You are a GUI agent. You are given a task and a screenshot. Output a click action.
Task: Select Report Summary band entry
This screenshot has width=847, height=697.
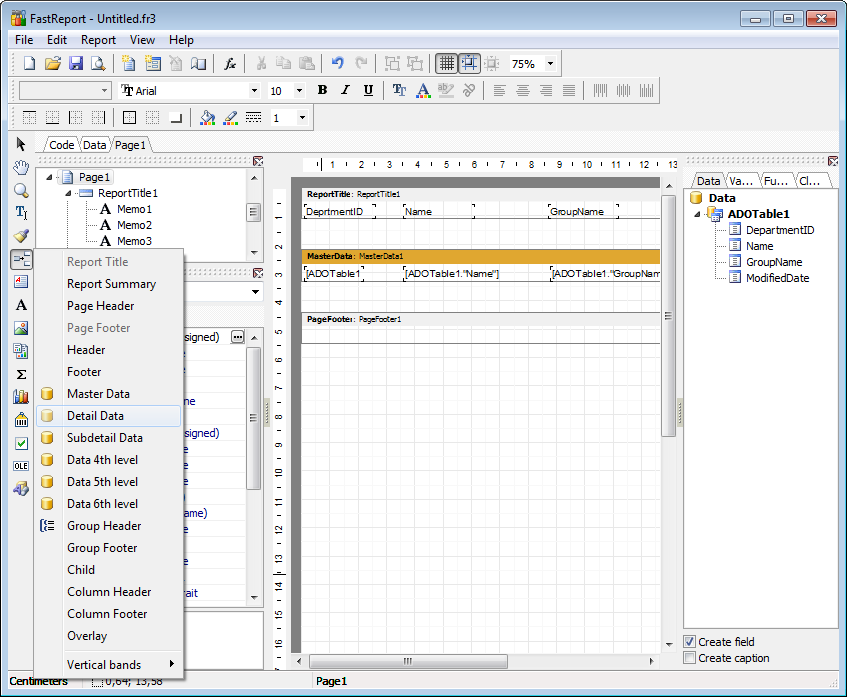click(x=109, y=284)
